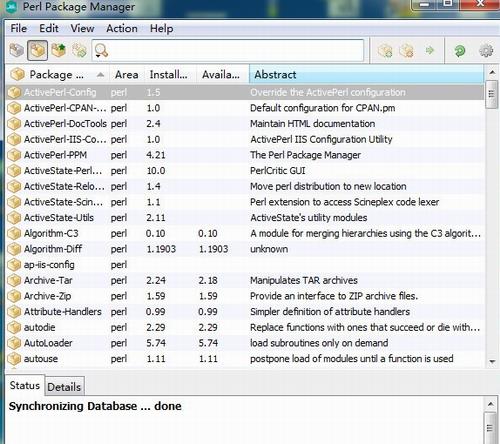The image size is (500, 444).
Task: Click the Area column header
Action: tap(126, 74)
